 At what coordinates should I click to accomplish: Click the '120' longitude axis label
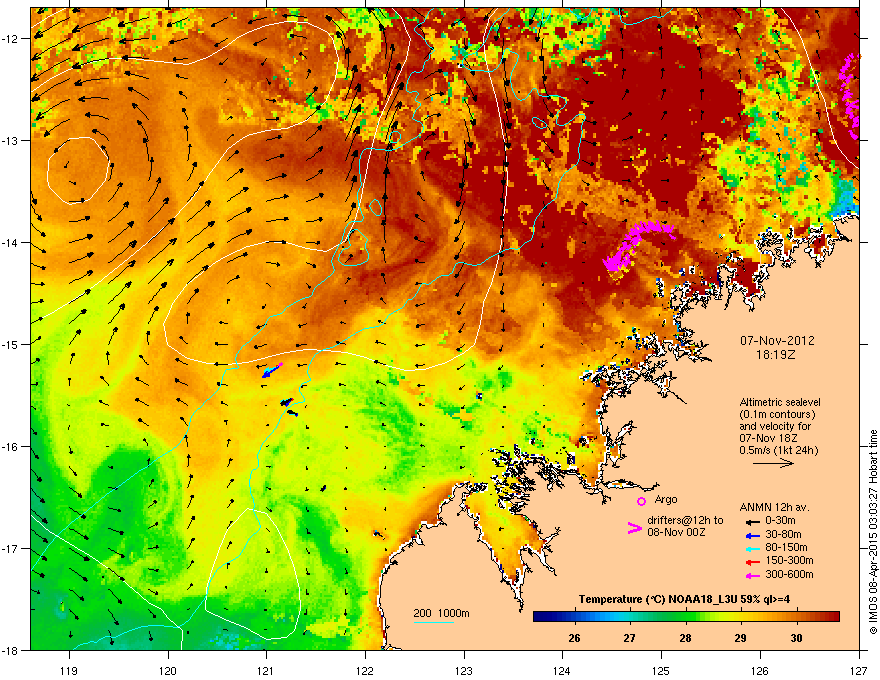[x=168, y=670]
